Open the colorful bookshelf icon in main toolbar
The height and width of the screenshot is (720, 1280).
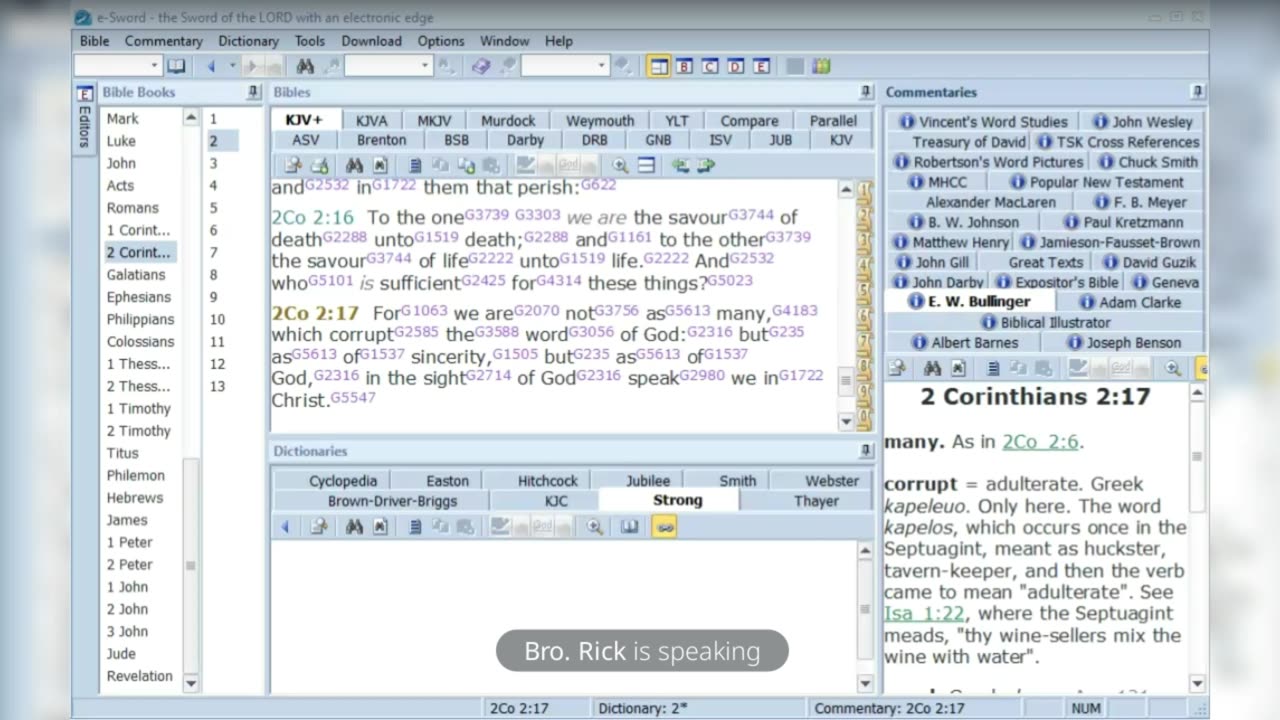click(821, 66)
